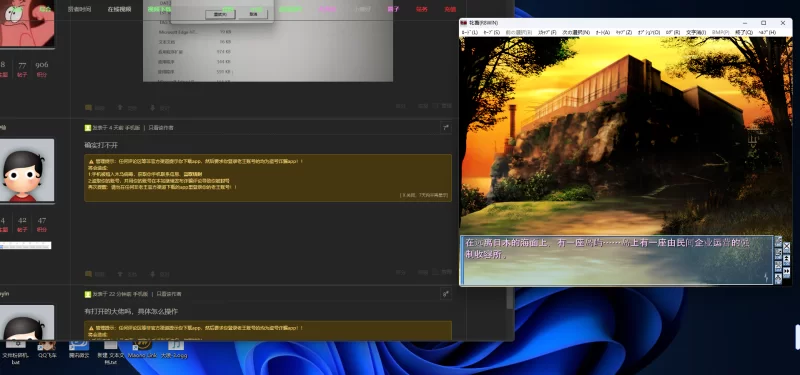Click the 77 帖子 count under top avatar
800x375 pixels.
click(x=22, y=69)
